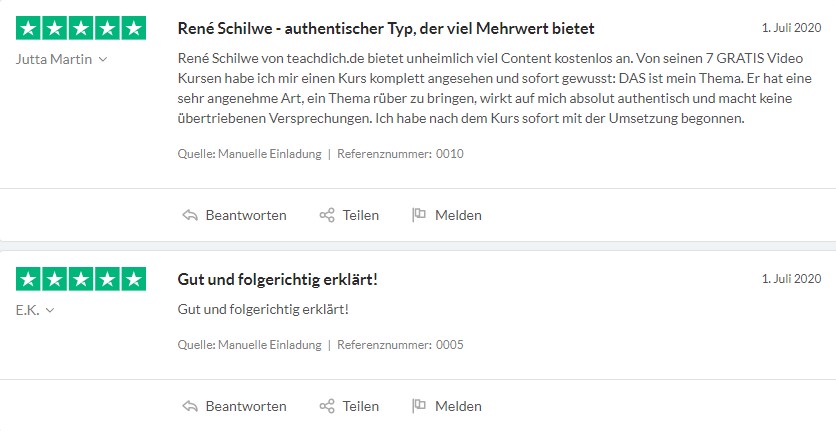Click reply arrow icon on Jutta Martin's review
836x431 pixels.
click(190, 215)
